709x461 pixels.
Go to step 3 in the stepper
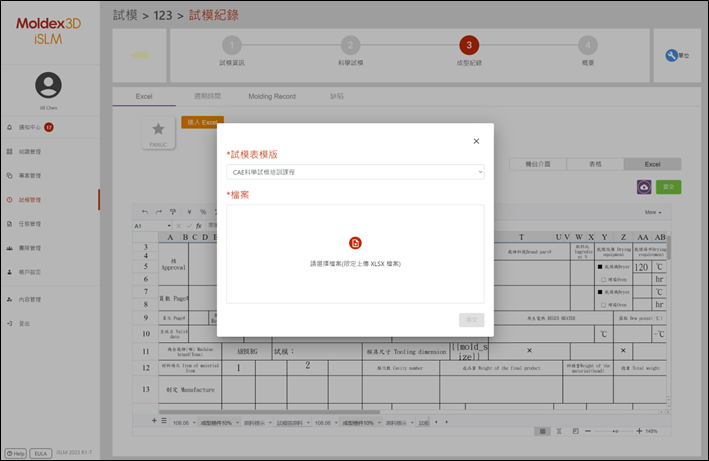pyautogui.click(x=469, y=45)
